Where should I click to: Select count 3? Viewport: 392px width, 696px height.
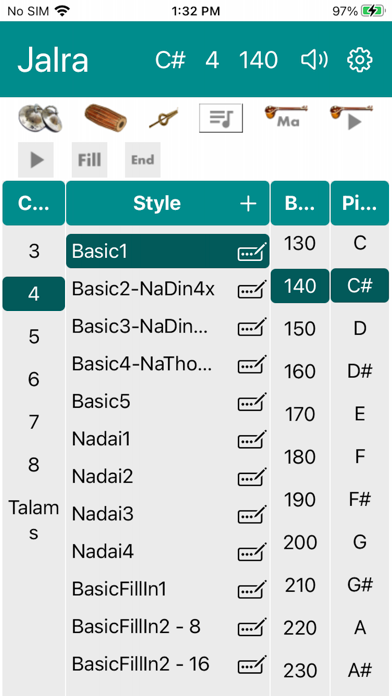[34, 251]
